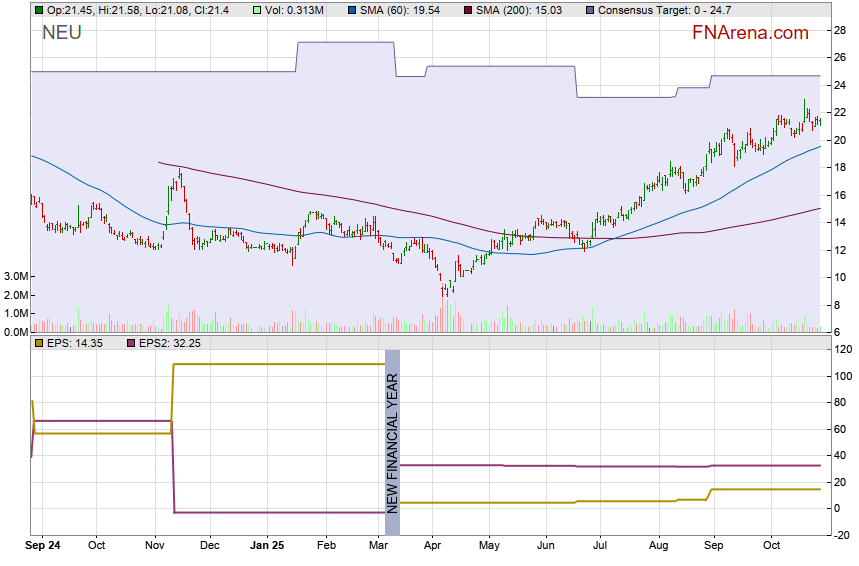
Task: Click the 3.0M volume axis label
Action: coord(16,276)
